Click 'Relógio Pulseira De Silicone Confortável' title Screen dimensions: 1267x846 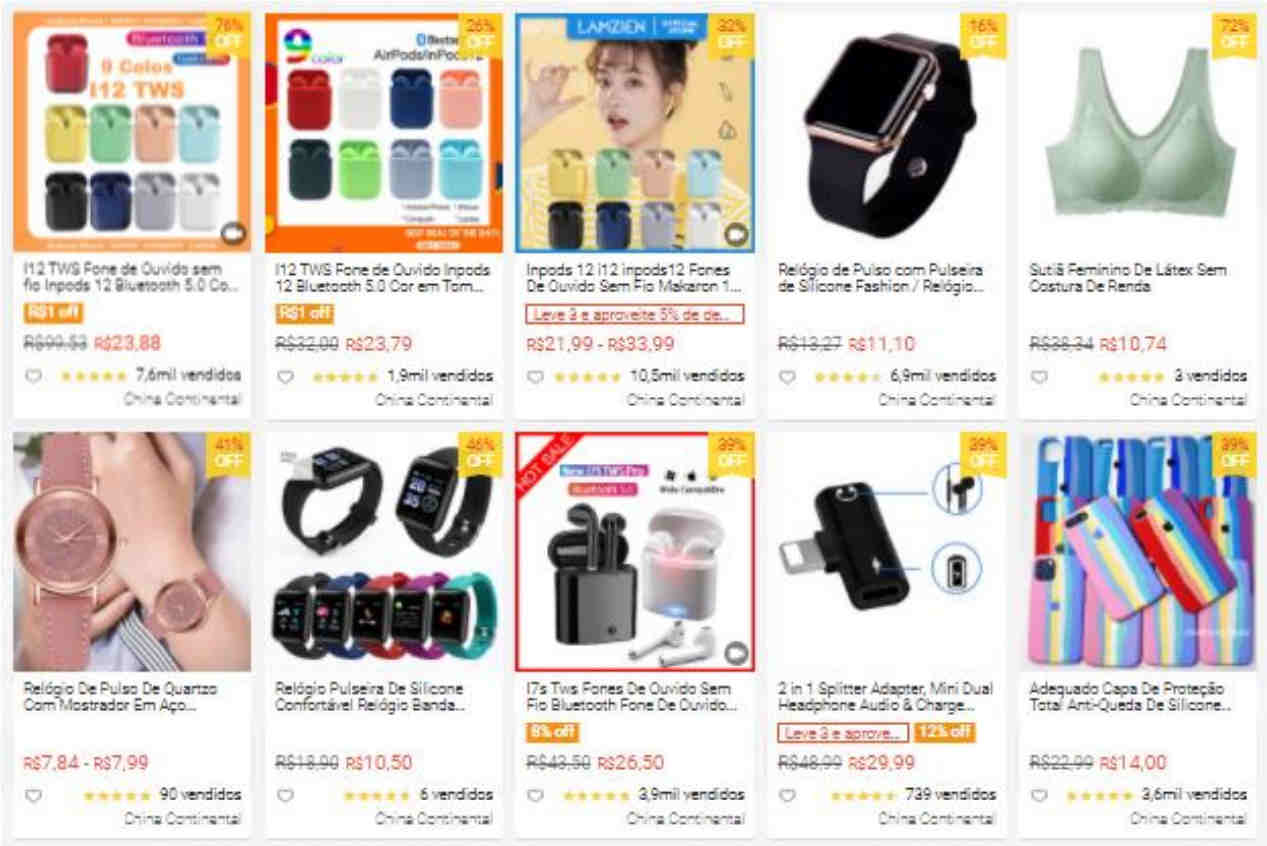click(370, 697)
